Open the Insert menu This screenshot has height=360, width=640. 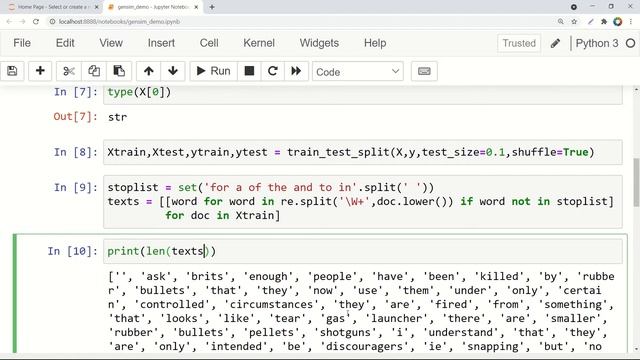(161, 43)
